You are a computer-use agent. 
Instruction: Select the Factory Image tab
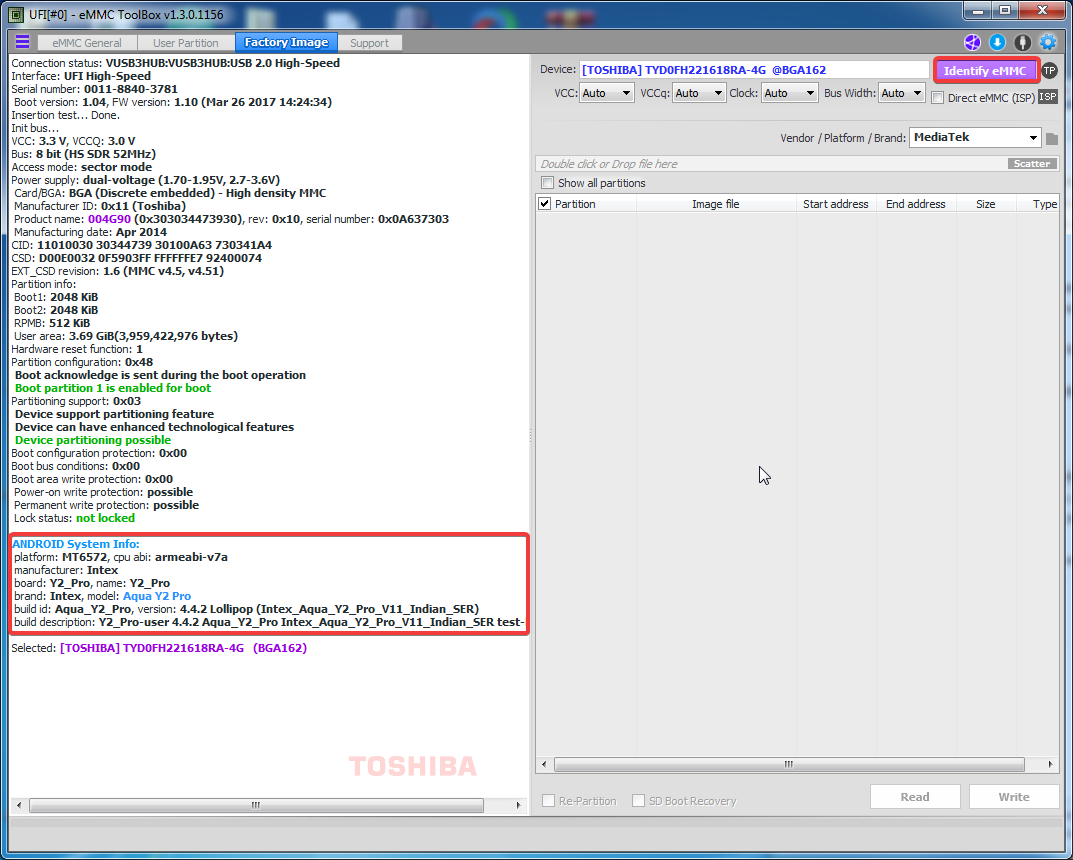pos(286,42)
